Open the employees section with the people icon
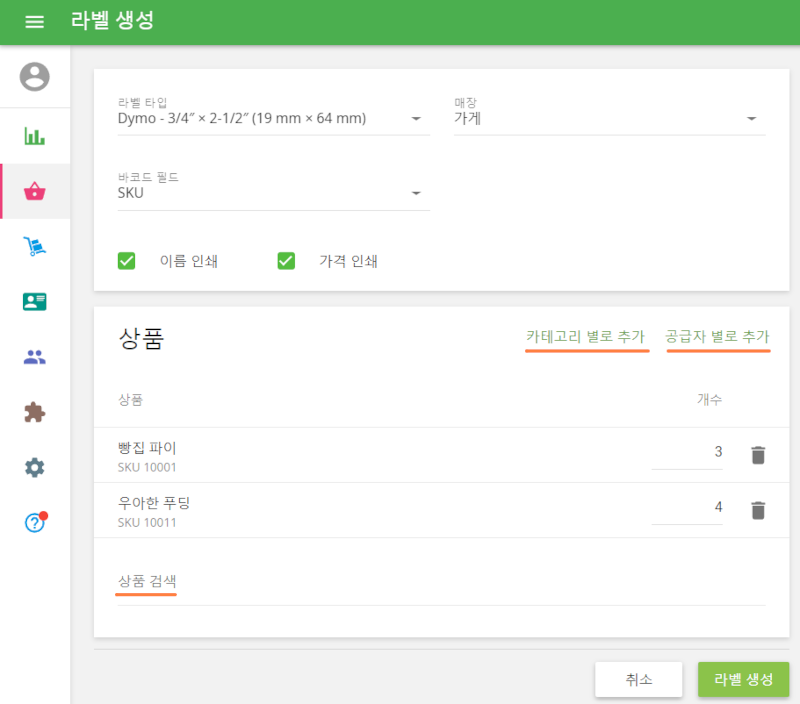800x704 pixels. (x=34, y=357)
